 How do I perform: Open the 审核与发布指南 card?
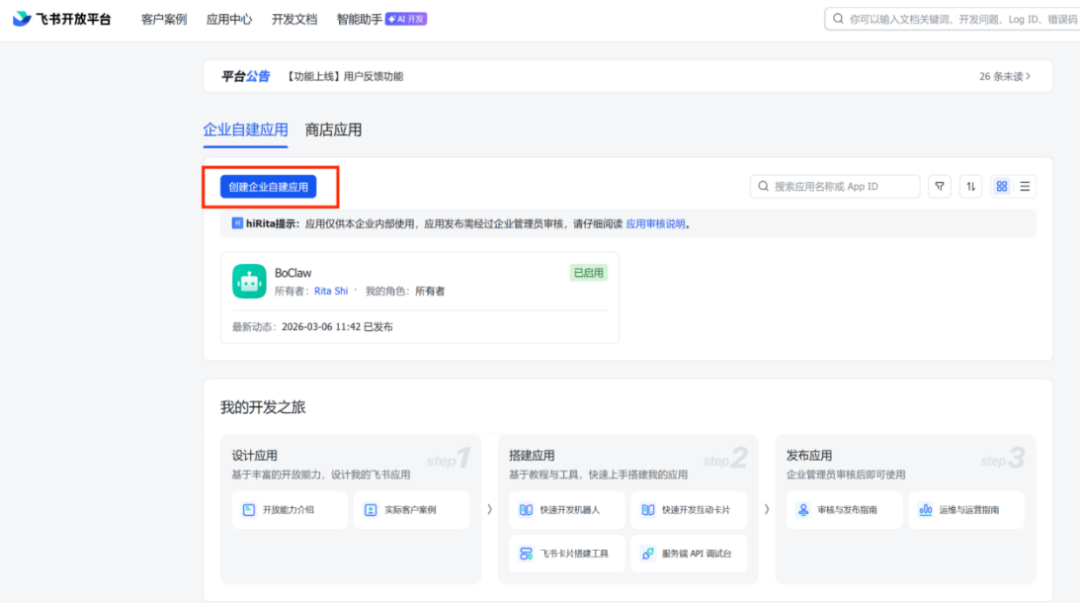[844, 510]
